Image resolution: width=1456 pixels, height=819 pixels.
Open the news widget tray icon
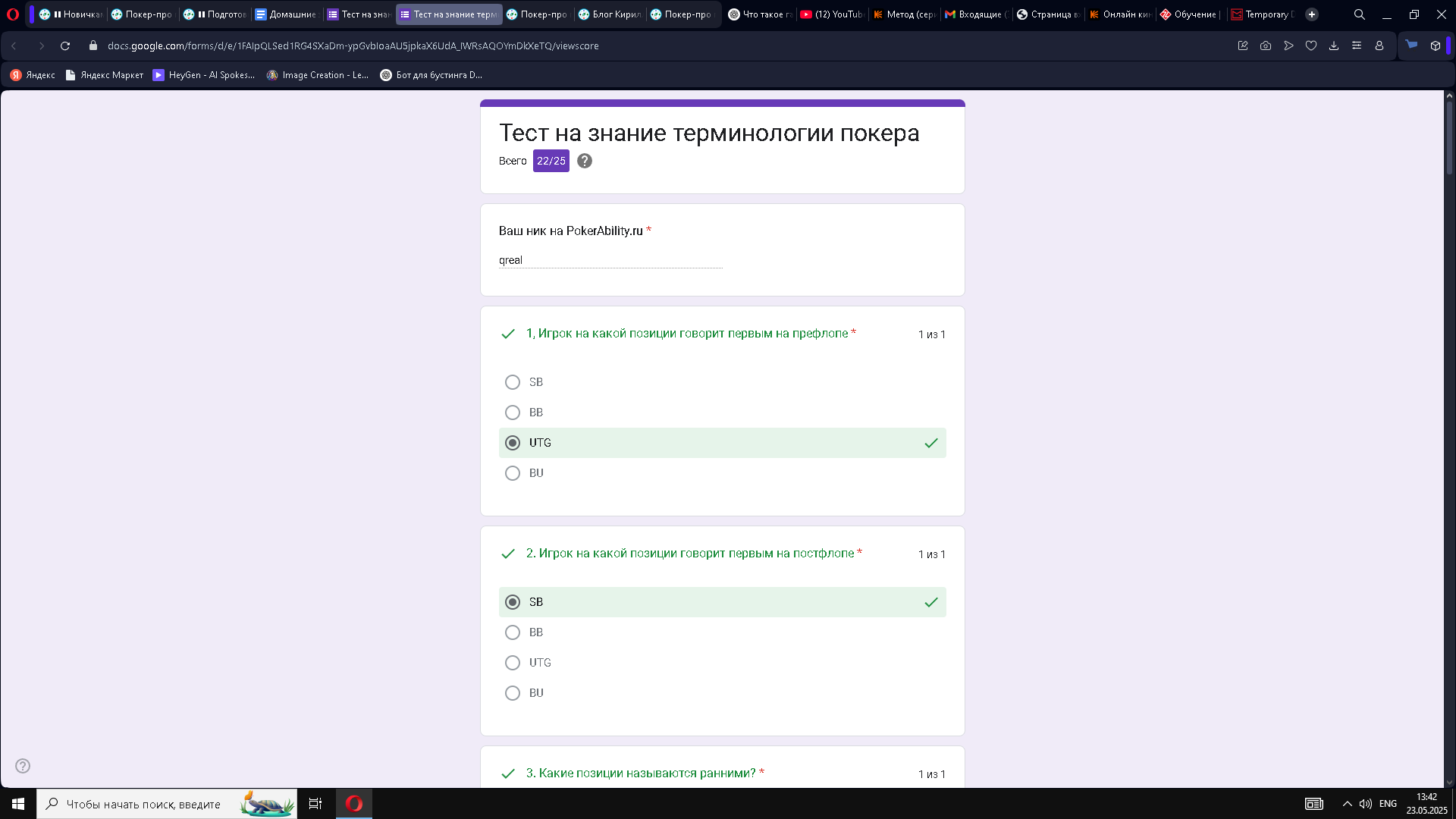(1314, 804)
